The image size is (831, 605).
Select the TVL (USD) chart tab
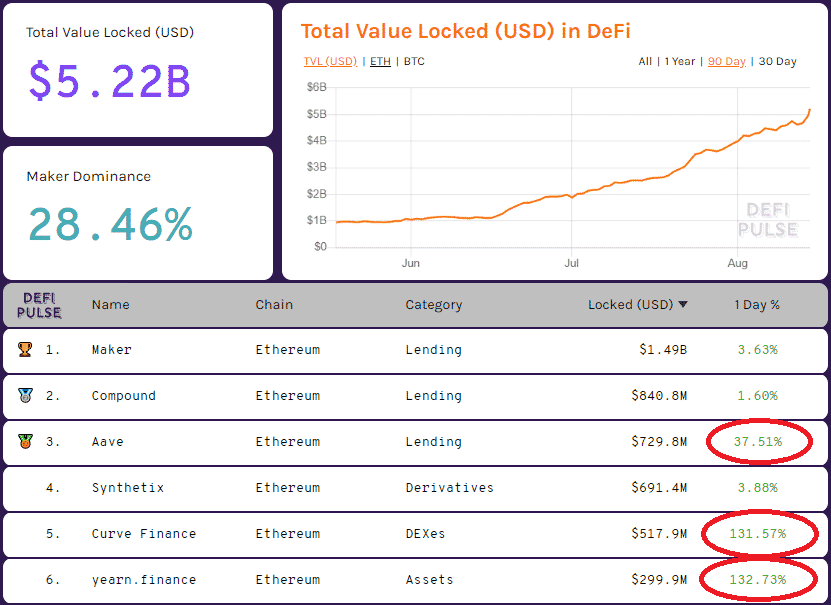coord(330,61)
